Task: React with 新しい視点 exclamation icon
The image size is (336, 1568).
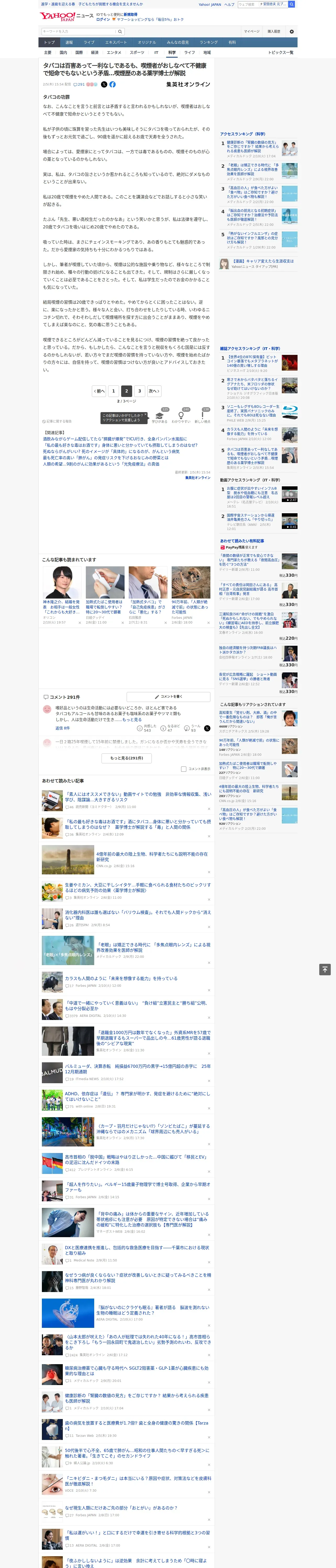Action: (x=203, y=416)
